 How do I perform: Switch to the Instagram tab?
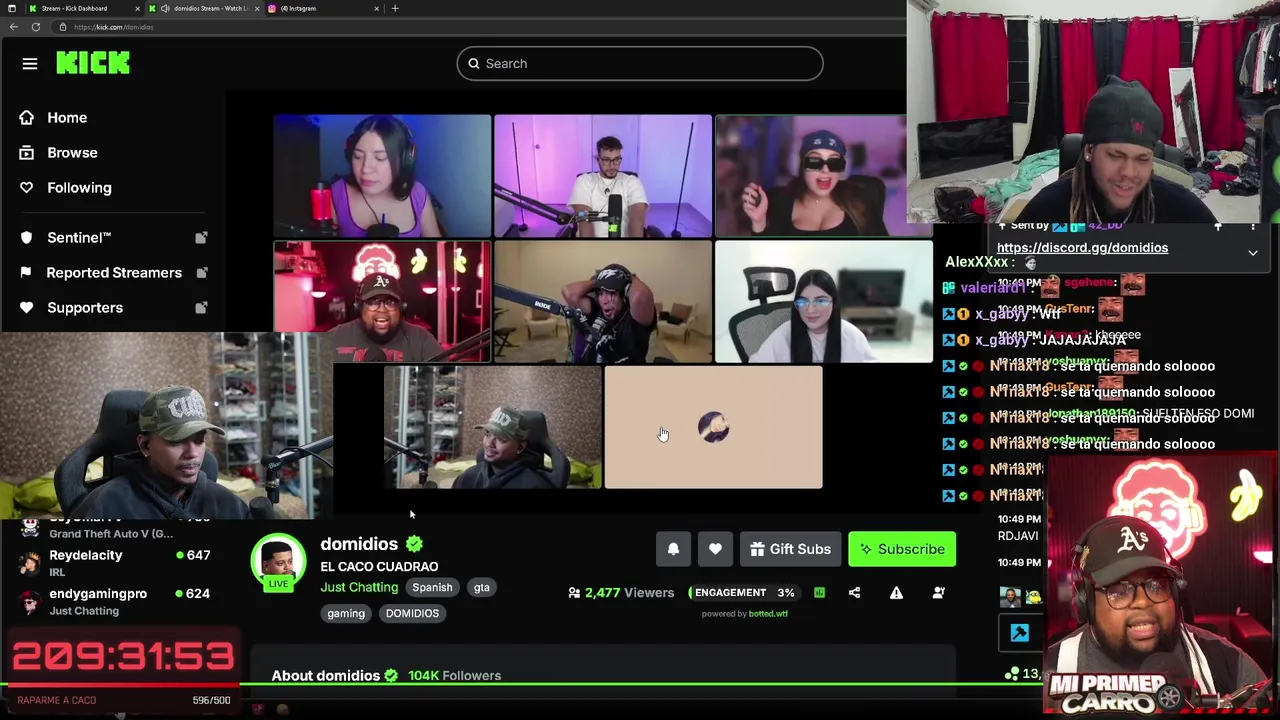click(323, 8)
